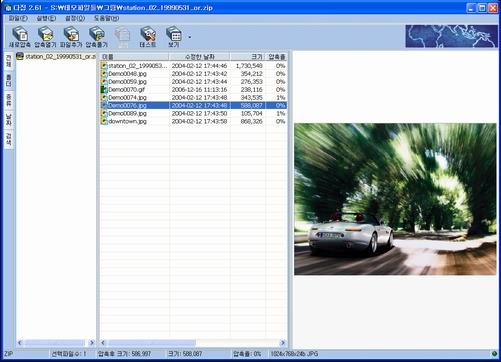This screenshot has width=501, height=362.
Task: Click the zip archive icon in the tree pane
Action: 20,56
